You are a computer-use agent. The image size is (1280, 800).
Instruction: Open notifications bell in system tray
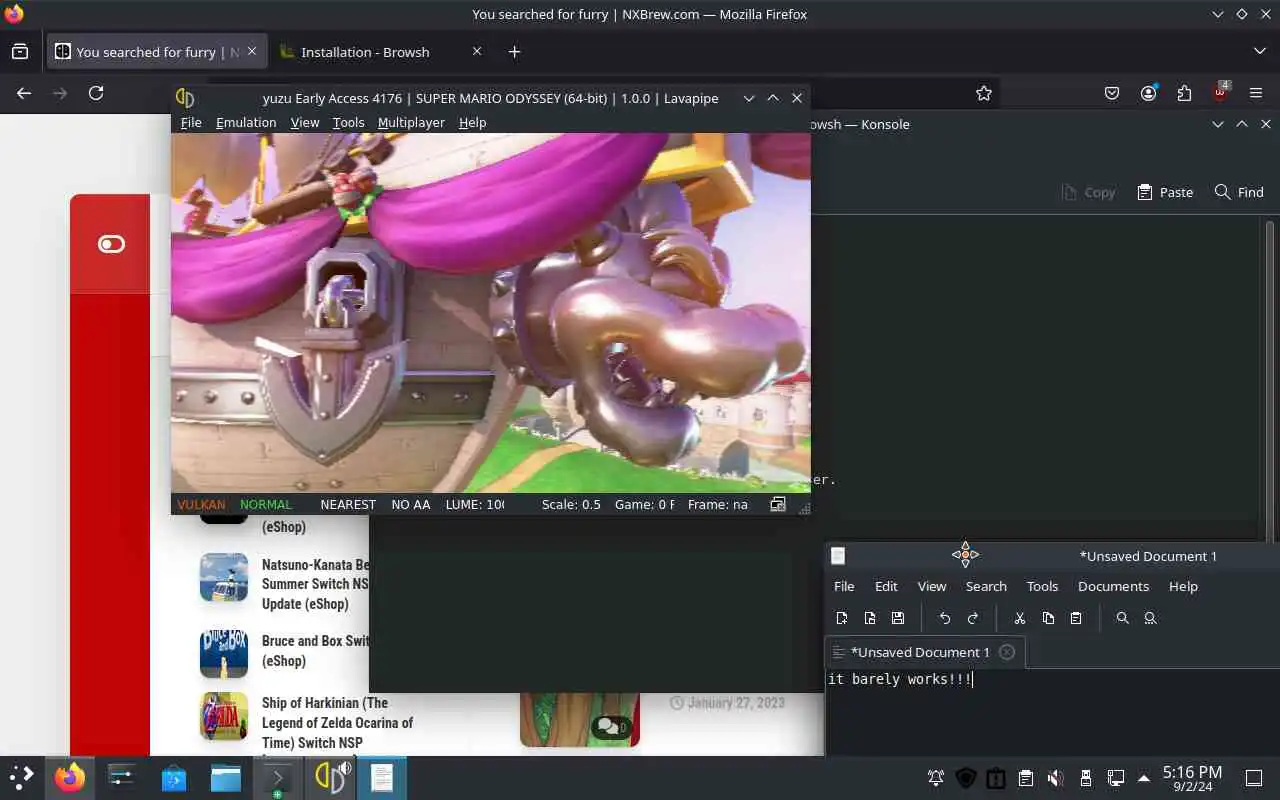(x=936, y=778)
